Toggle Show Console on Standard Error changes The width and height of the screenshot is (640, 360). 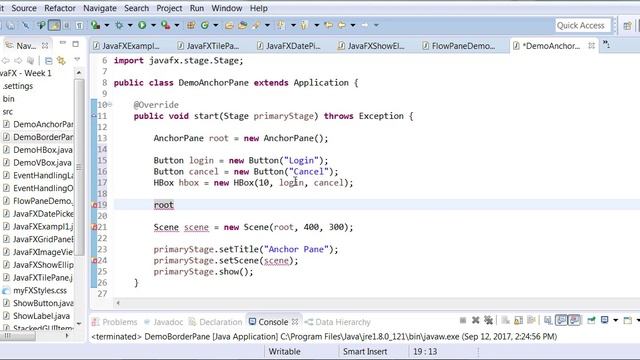[574, 320]
